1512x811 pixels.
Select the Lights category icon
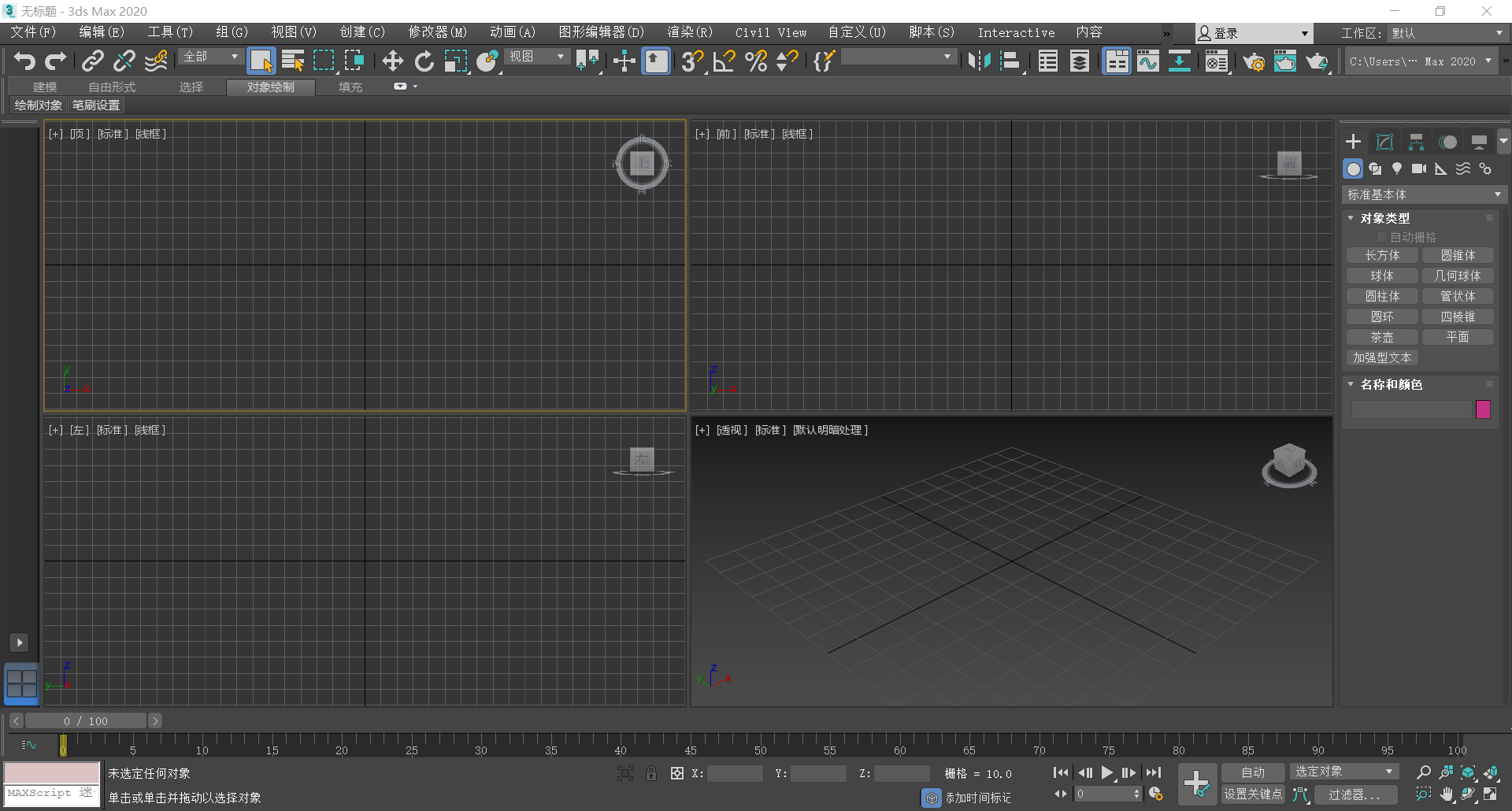coord(1397,168)
